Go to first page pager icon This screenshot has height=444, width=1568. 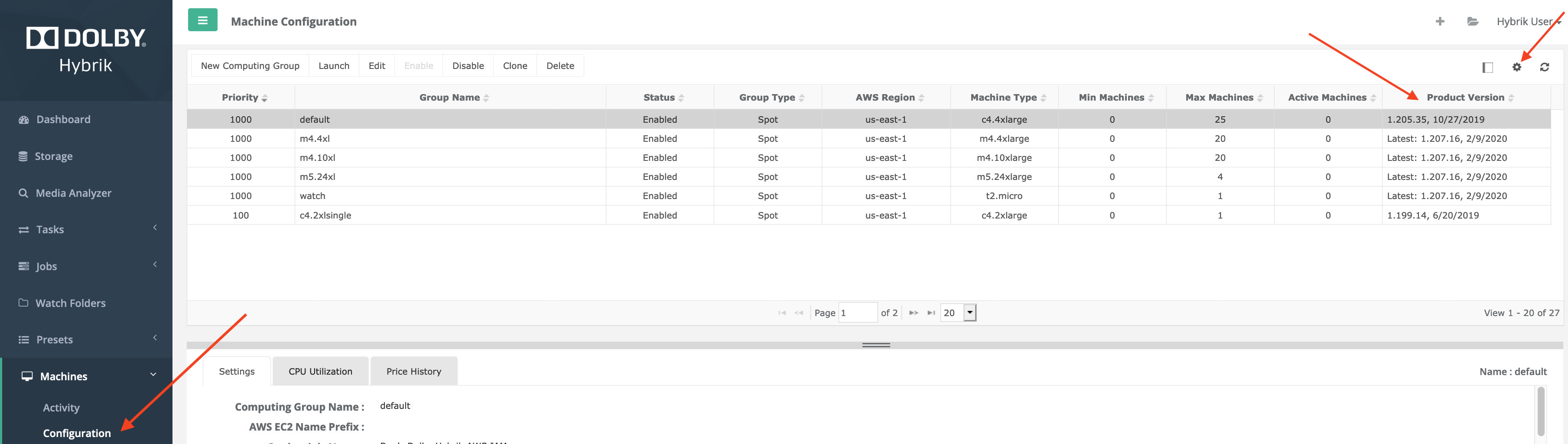pyautogui.click(x=781, y=313)
